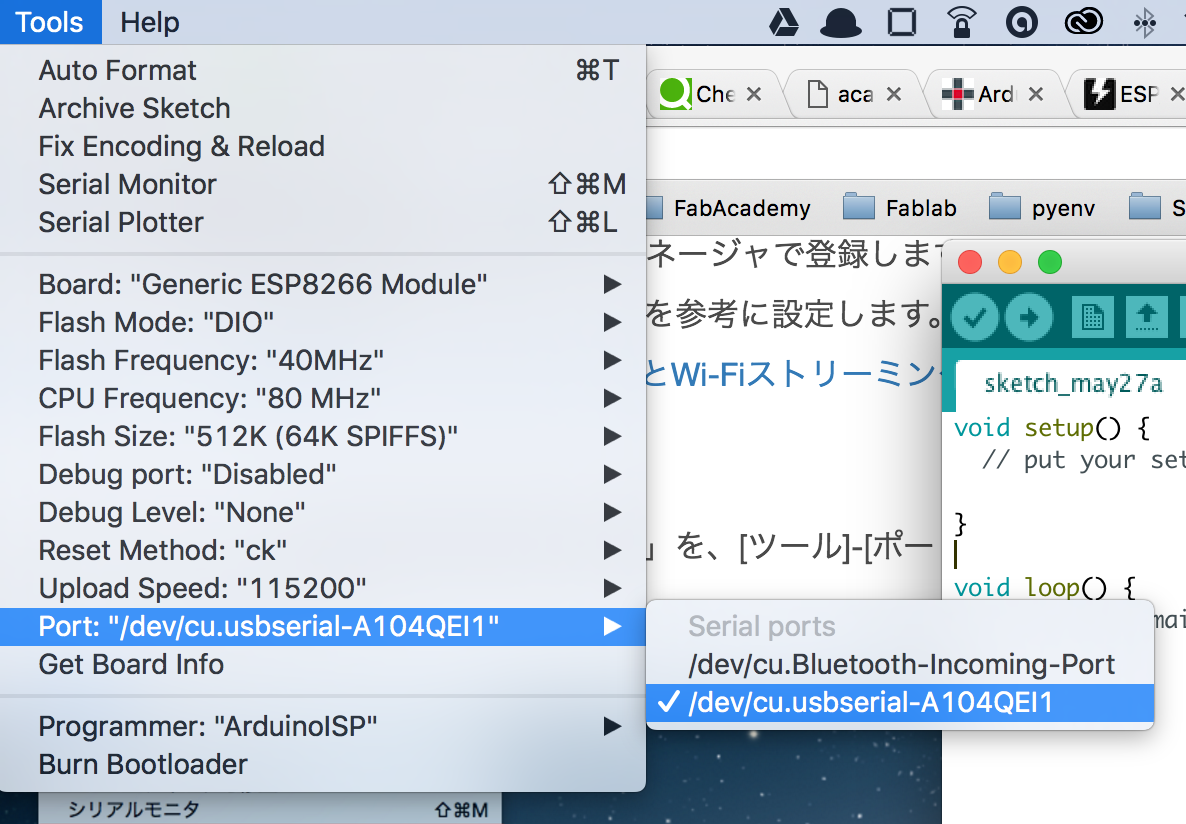This screenshot has width=1186, height=824.
Task: Select Auto Format menu entry
Action: (323, 70)
